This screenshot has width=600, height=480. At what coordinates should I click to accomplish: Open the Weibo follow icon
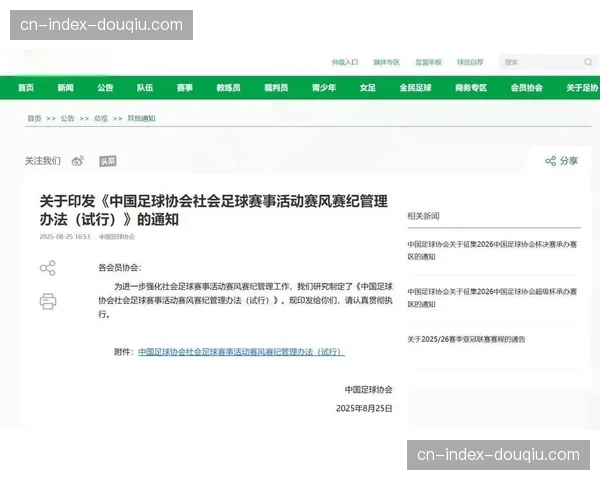click(78, 161)
